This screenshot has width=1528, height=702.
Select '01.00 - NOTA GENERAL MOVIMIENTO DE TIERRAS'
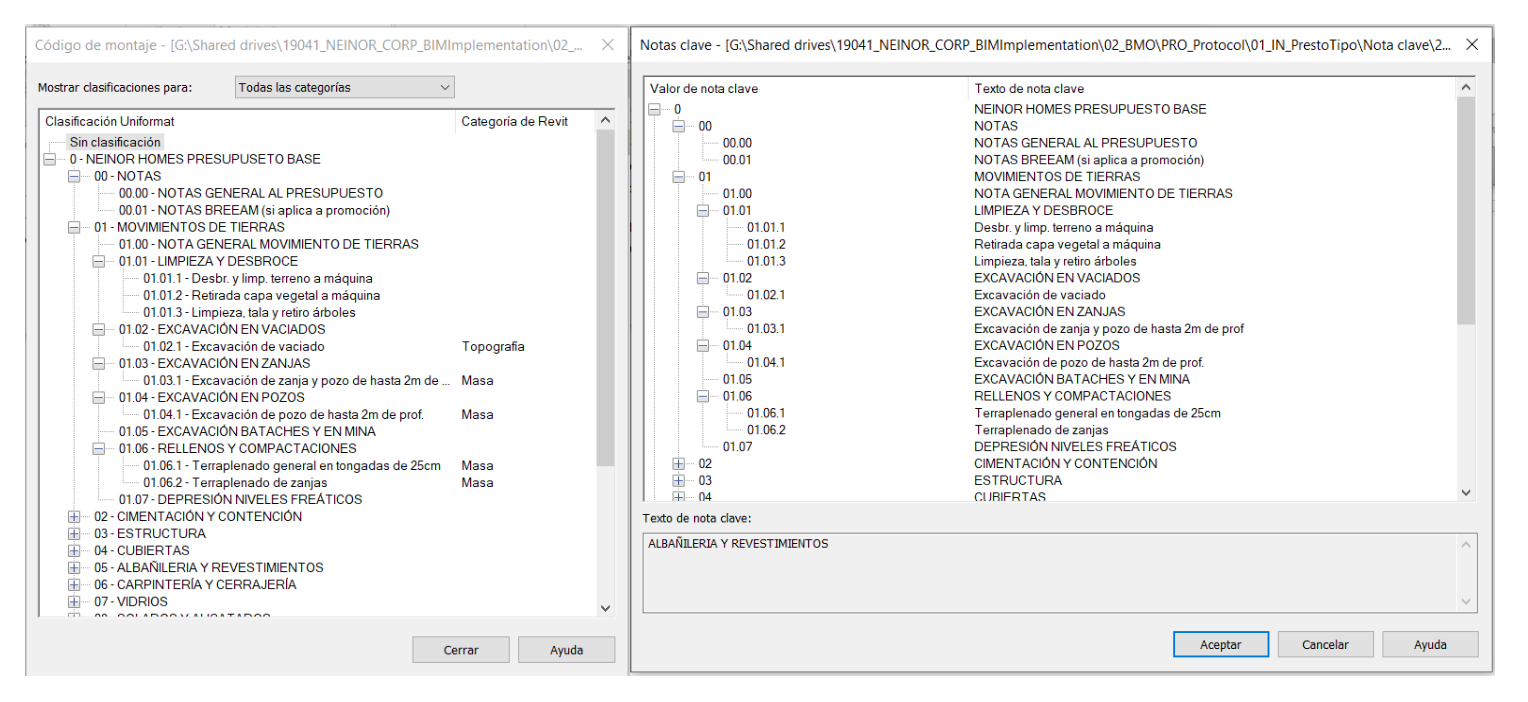pos(268,245)
